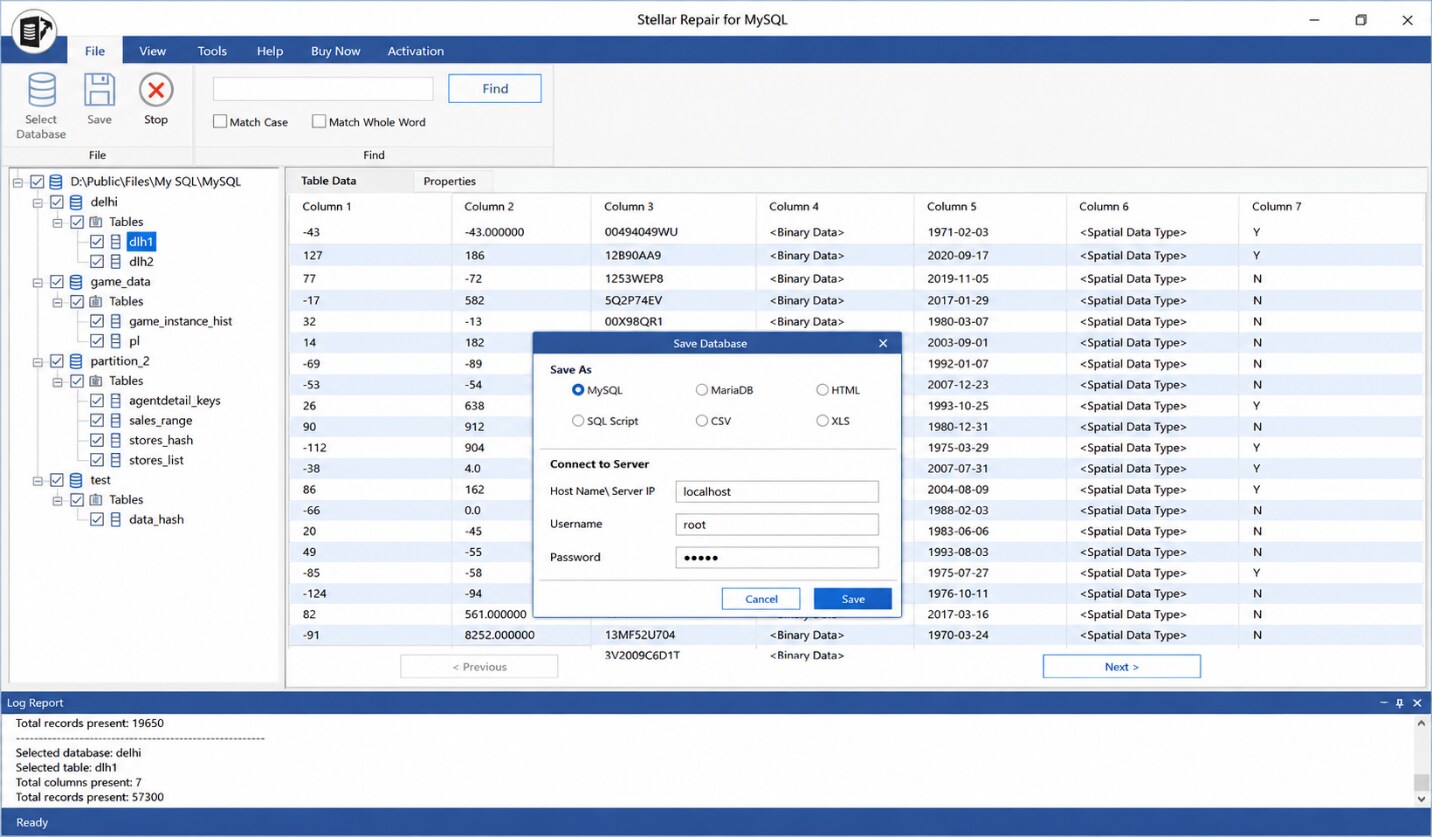This screenshot has height=837, width=1432.
Task: Click the delhi database icon
Action: (77, 202)
